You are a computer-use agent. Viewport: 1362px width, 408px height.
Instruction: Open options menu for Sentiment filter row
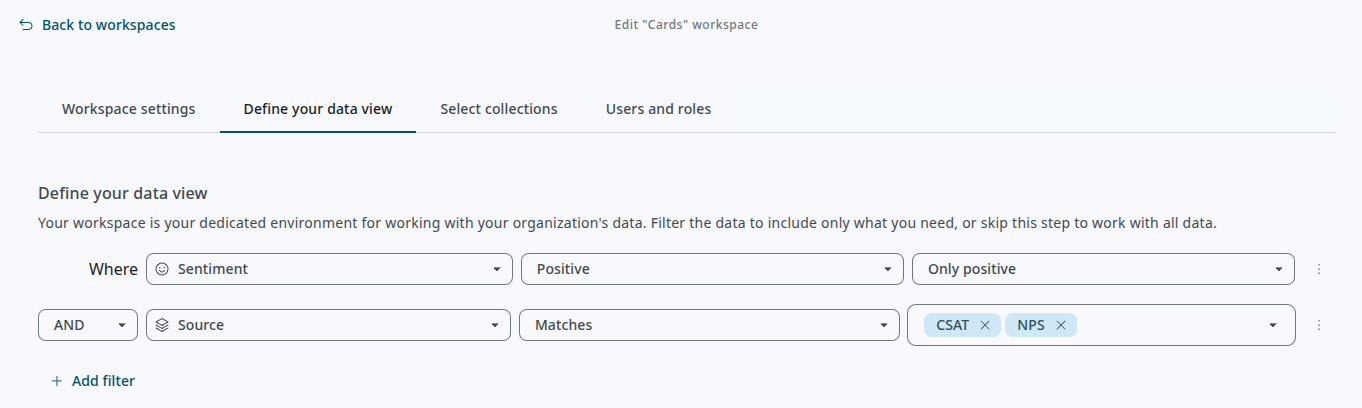click(x=1318, y=269)
